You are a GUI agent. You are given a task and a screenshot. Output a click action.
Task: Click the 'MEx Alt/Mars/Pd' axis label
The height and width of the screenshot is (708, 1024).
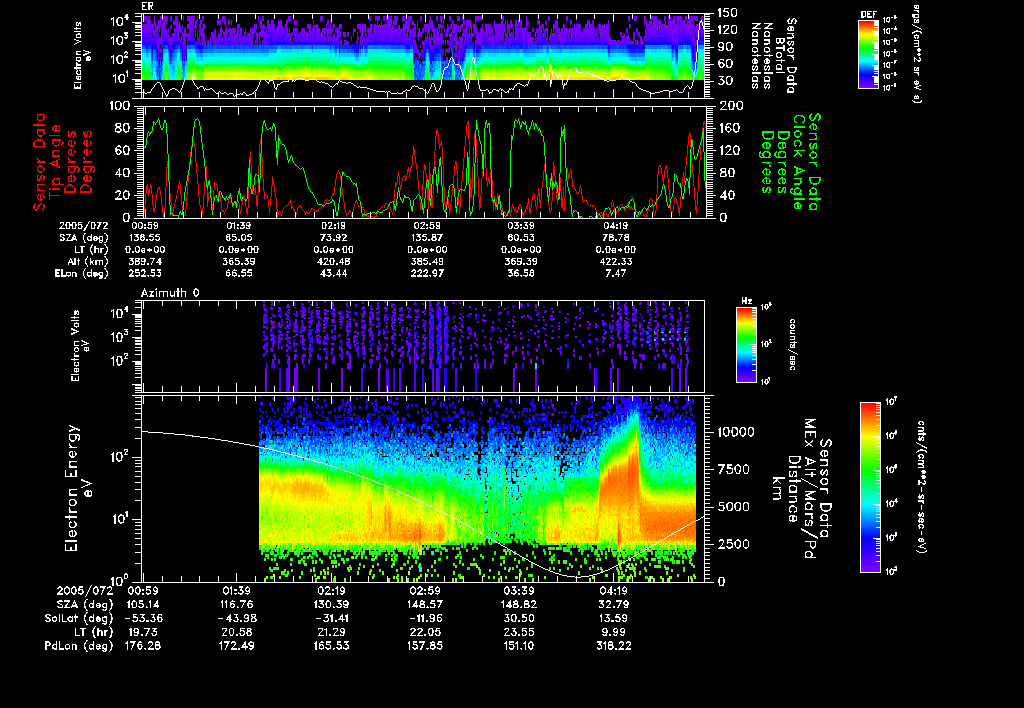(x=810, y=489)
